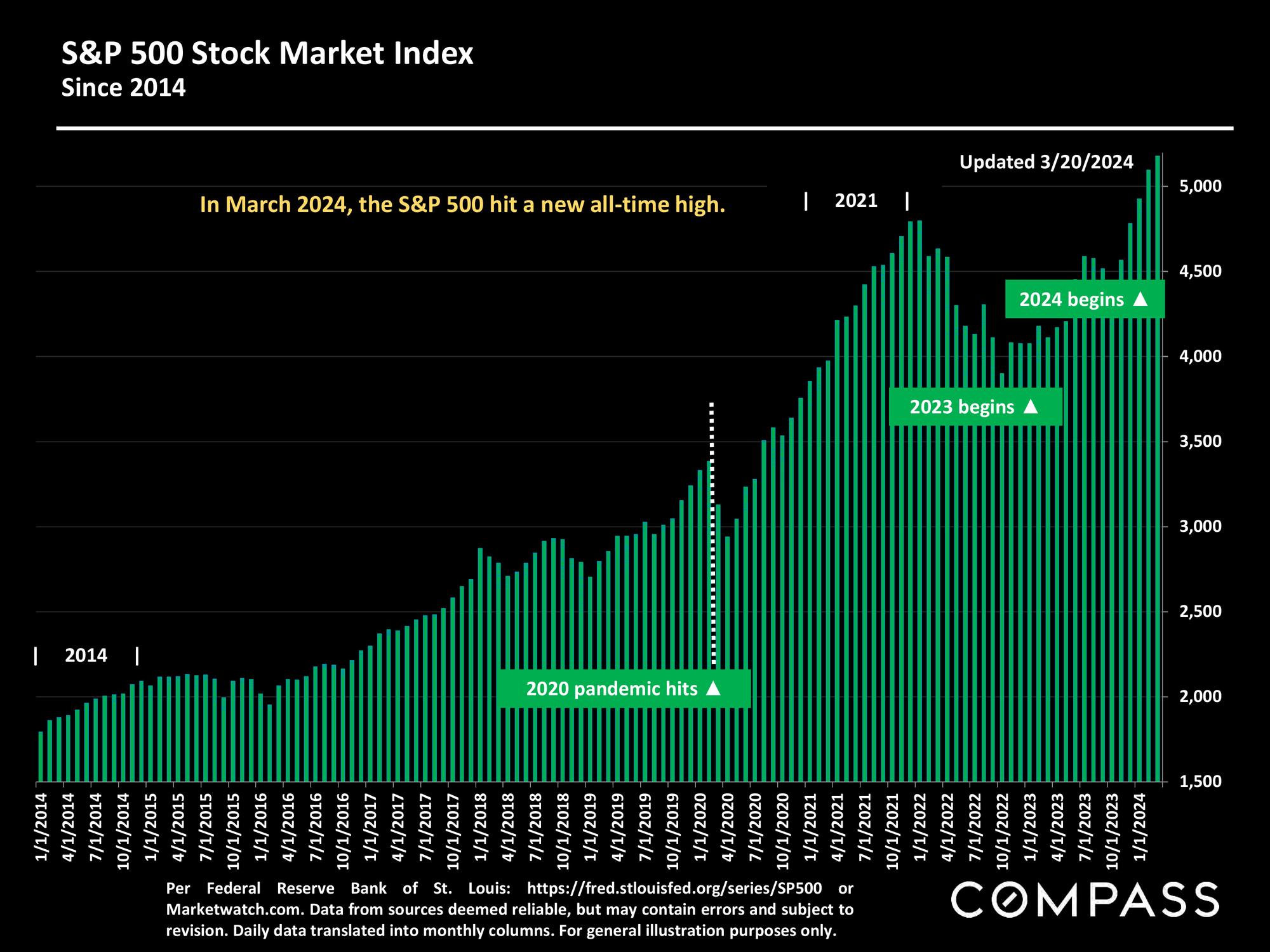Click the "Since 2014" subtitle
The image size is (1270, 952).
click(123, 88)
